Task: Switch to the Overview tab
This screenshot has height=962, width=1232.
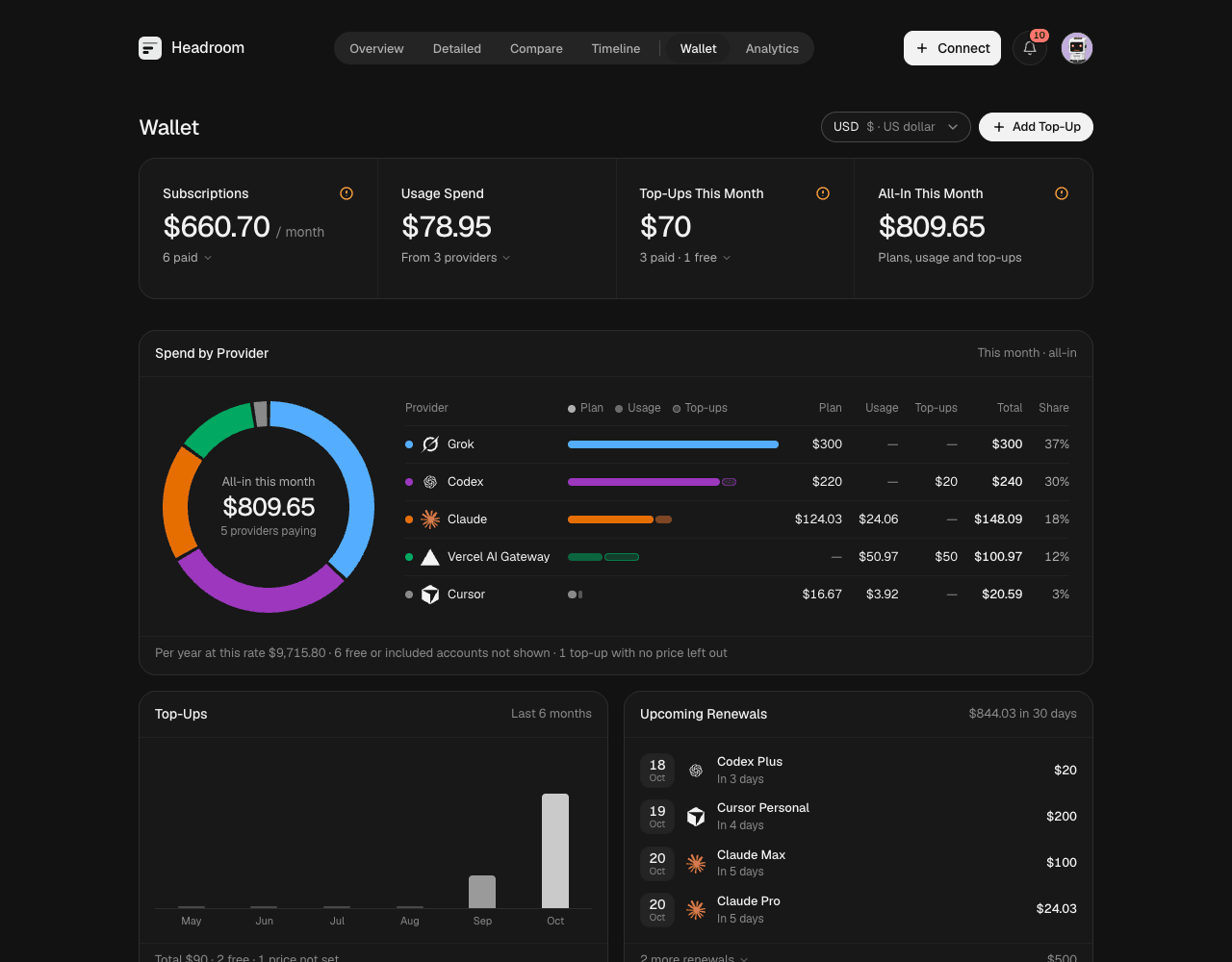Action: [x=376, y=48]
